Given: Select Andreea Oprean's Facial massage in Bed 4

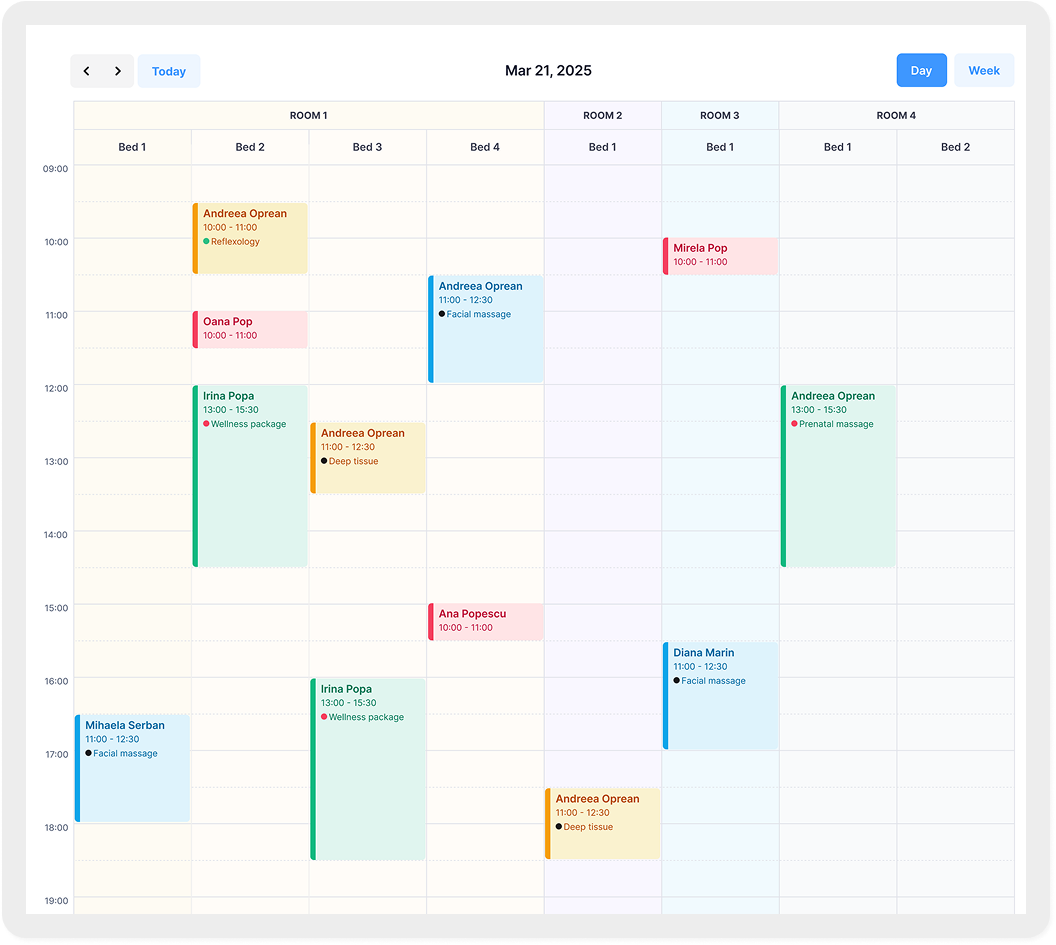Looking at the screenshot, I should point(486,329).
